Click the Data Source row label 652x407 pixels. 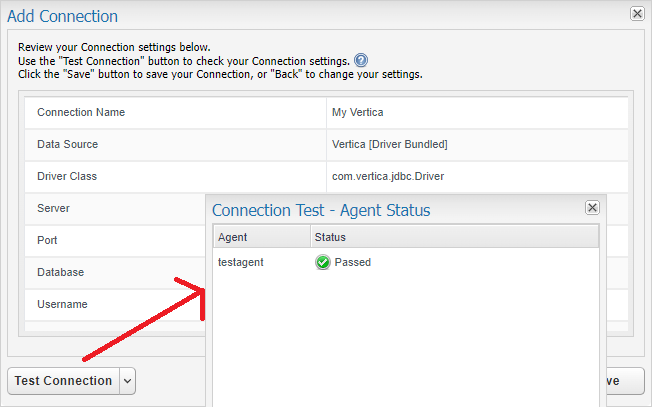click(x=68, y=144)
